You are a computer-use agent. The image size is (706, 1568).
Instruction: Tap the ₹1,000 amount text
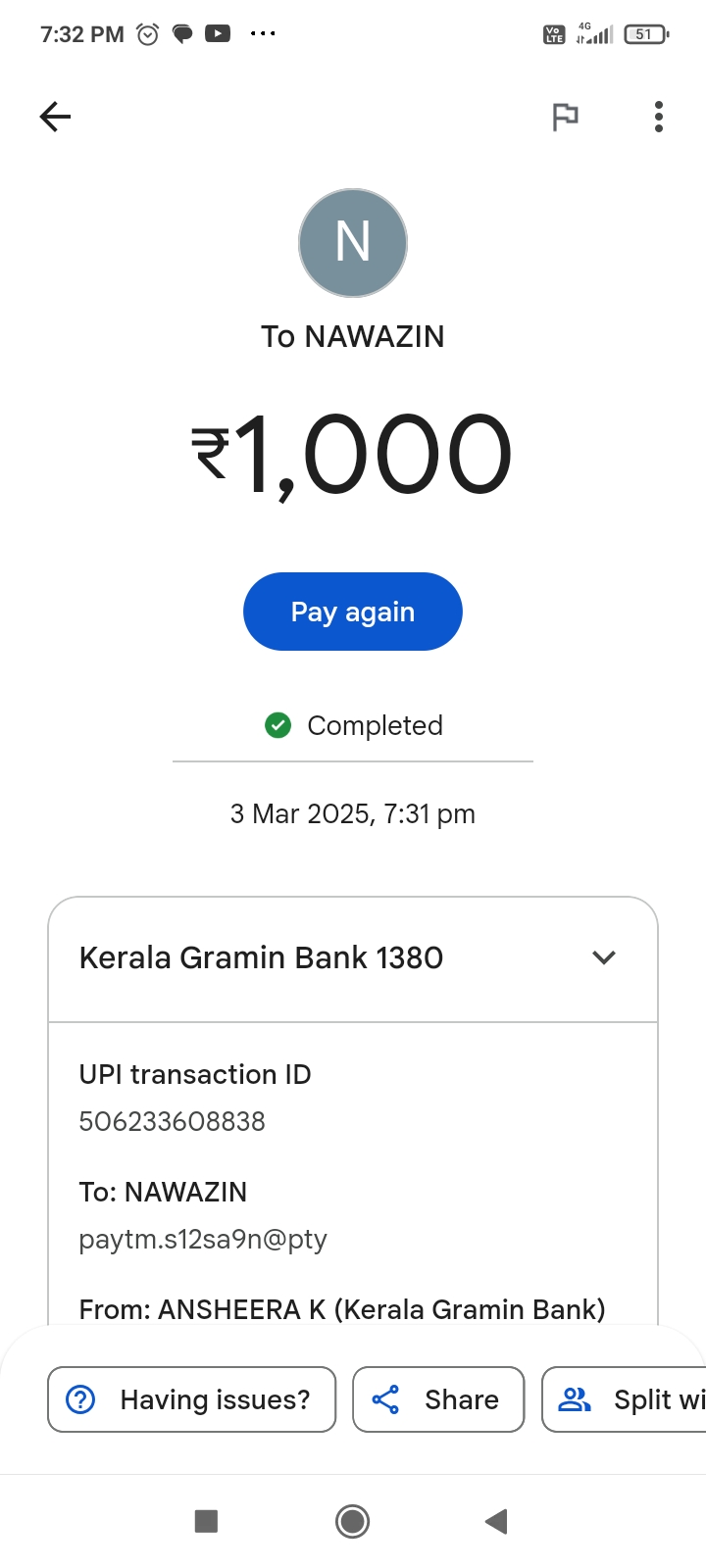point(352,454)
